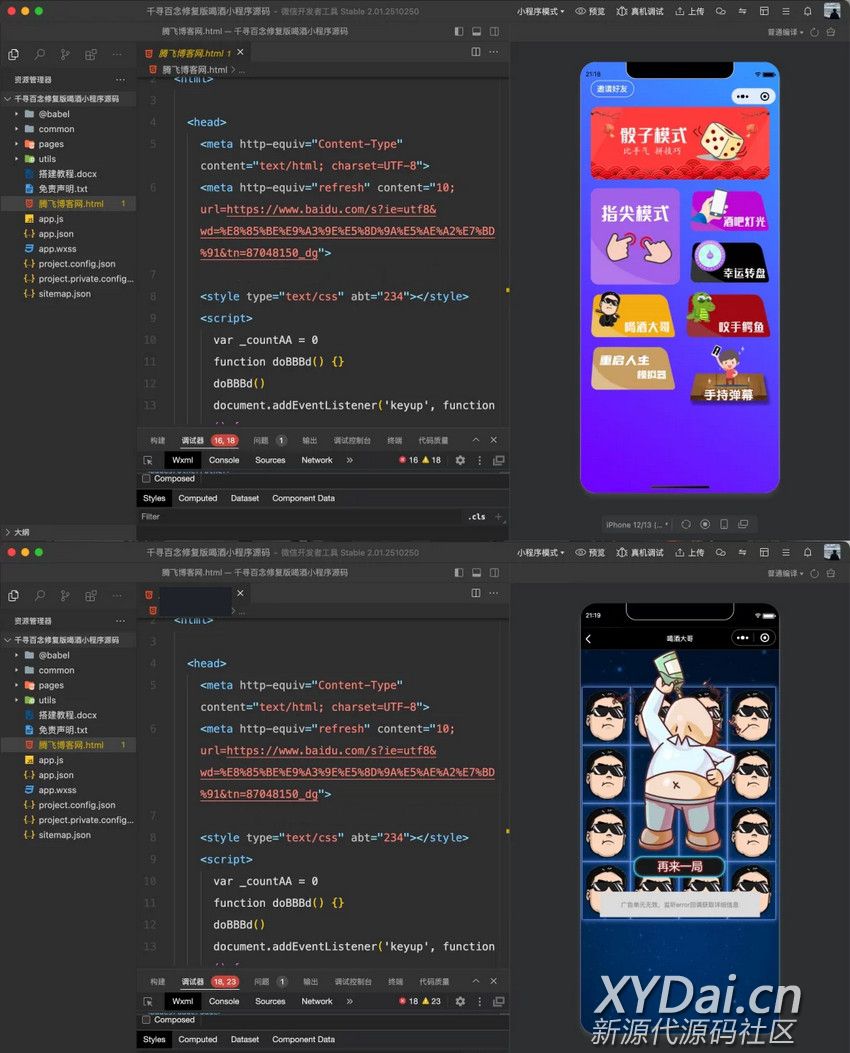
Task: Click the Filter input beside .cls
Action: click(x=300, y=517)
